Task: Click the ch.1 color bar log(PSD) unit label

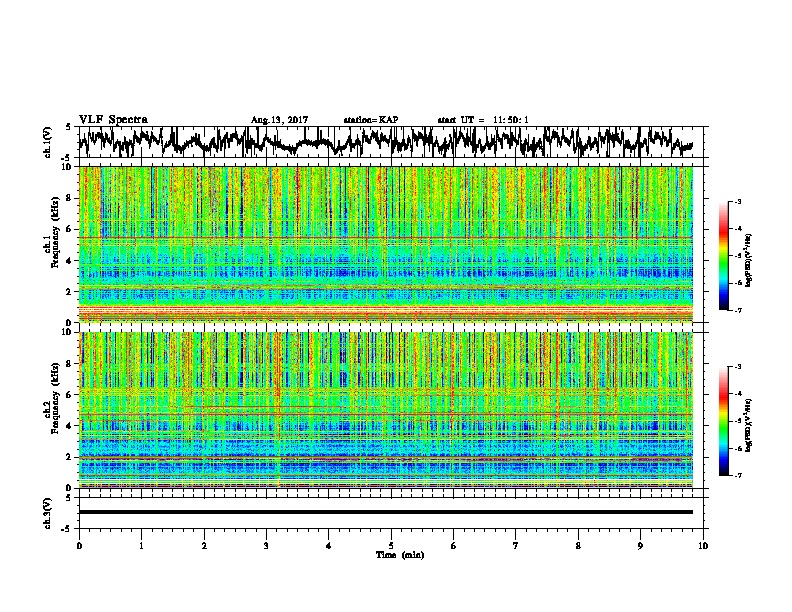Action: pyautogui.click(x=749, y=260)
